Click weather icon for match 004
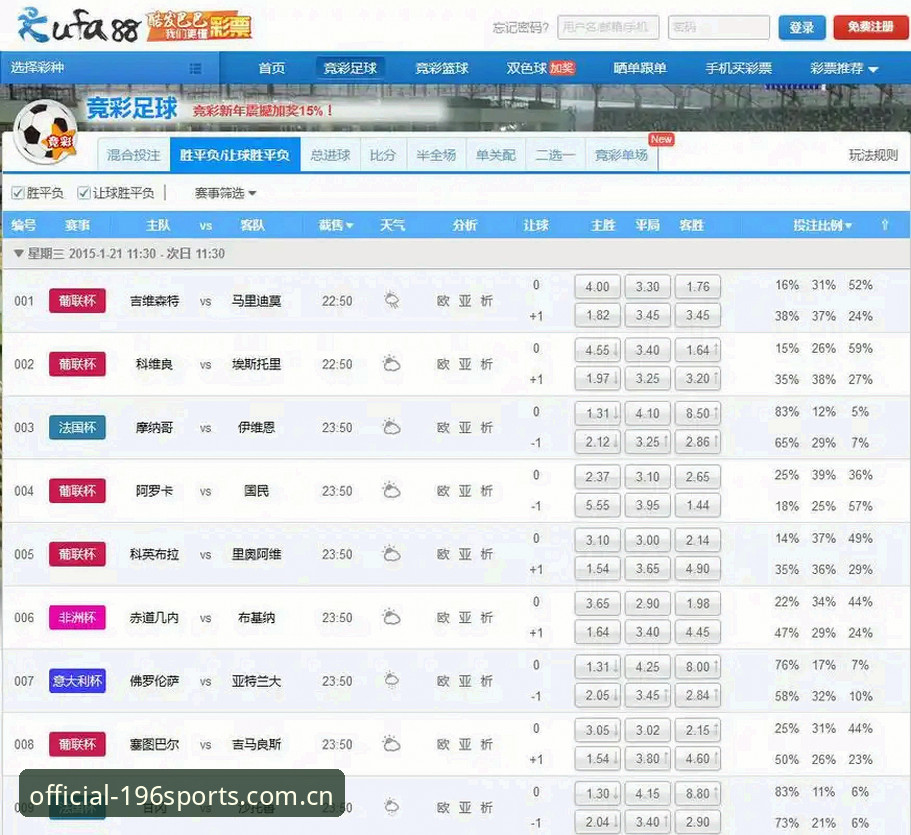 coord(392,490)
